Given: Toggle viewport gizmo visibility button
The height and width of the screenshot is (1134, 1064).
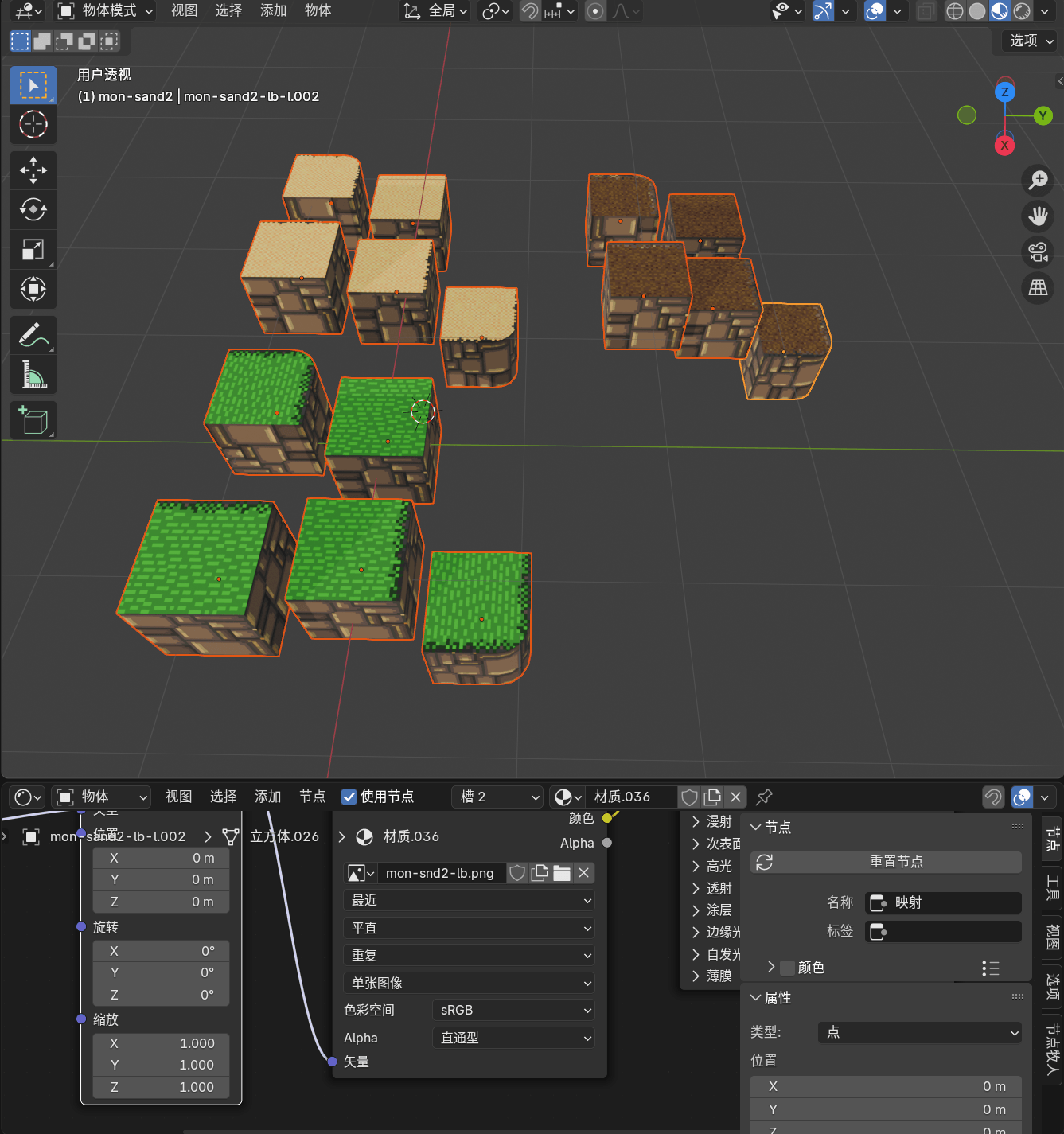Looking at the screenshot, I should [x=823, y=11].
